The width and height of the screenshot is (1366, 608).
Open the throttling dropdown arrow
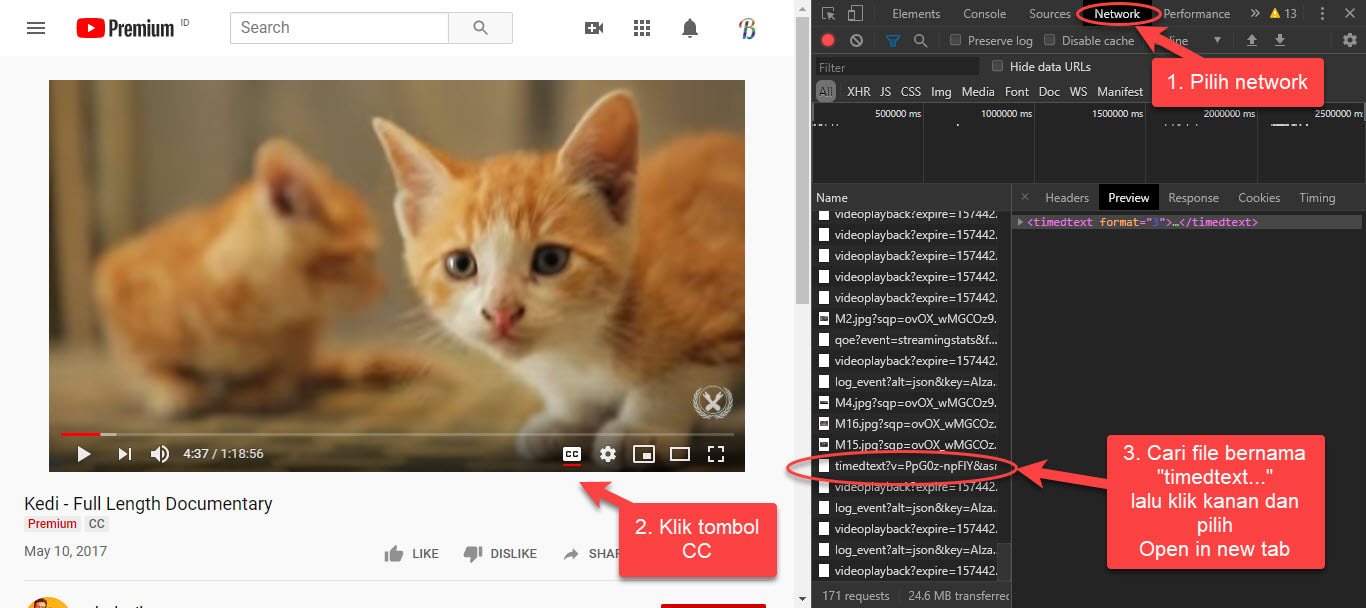[1217, 41]
